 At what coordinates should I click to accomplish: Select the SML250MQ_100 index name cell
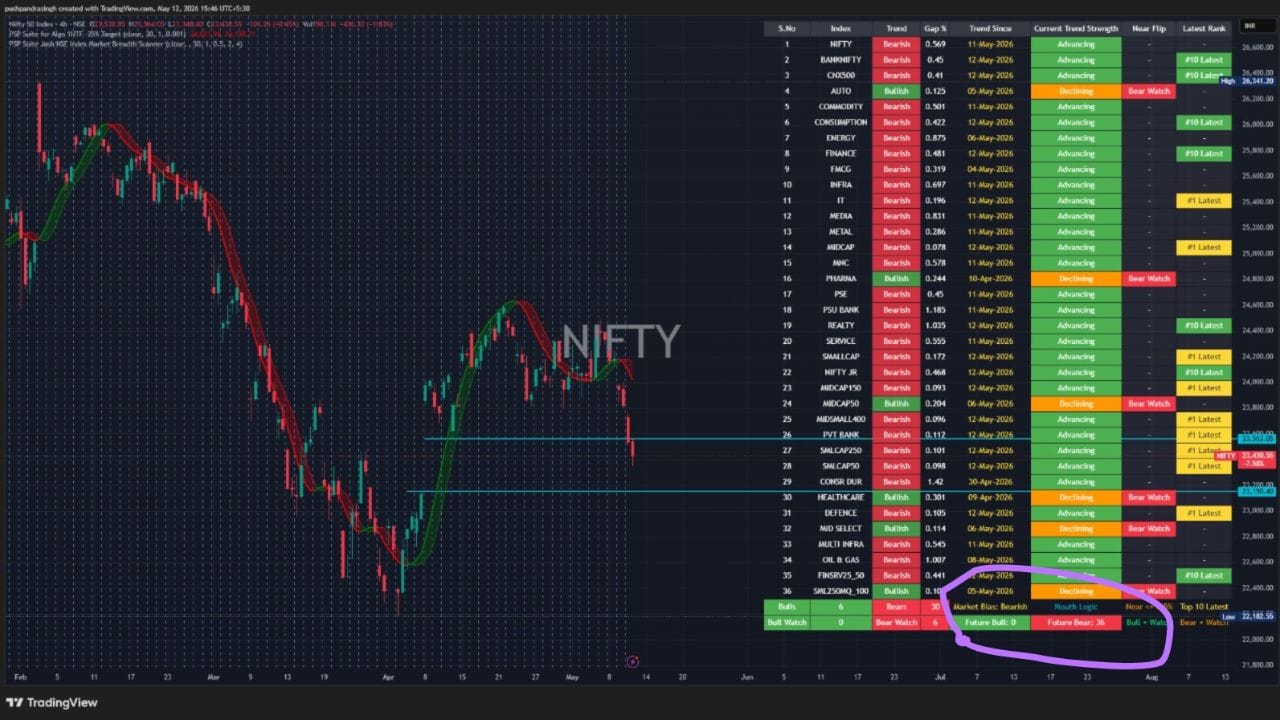tap(840, 591)
